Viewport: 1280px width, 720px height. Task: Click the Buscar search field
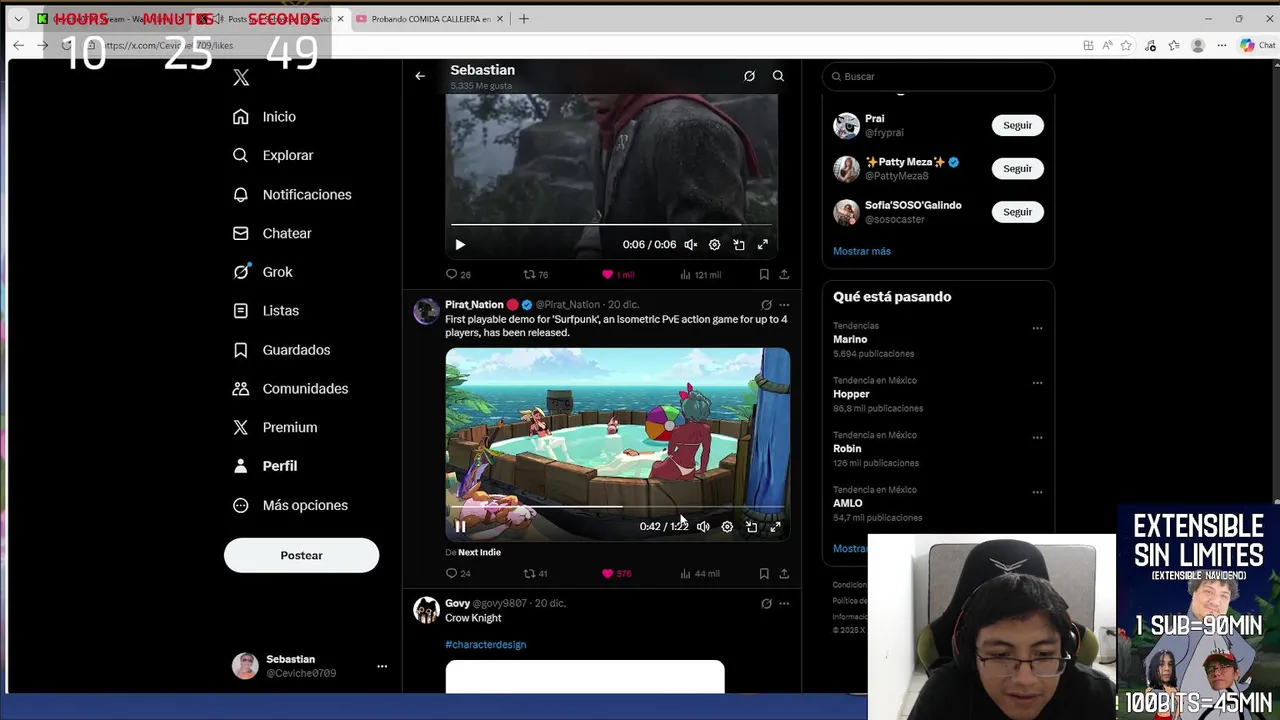[x=938, y=76]
